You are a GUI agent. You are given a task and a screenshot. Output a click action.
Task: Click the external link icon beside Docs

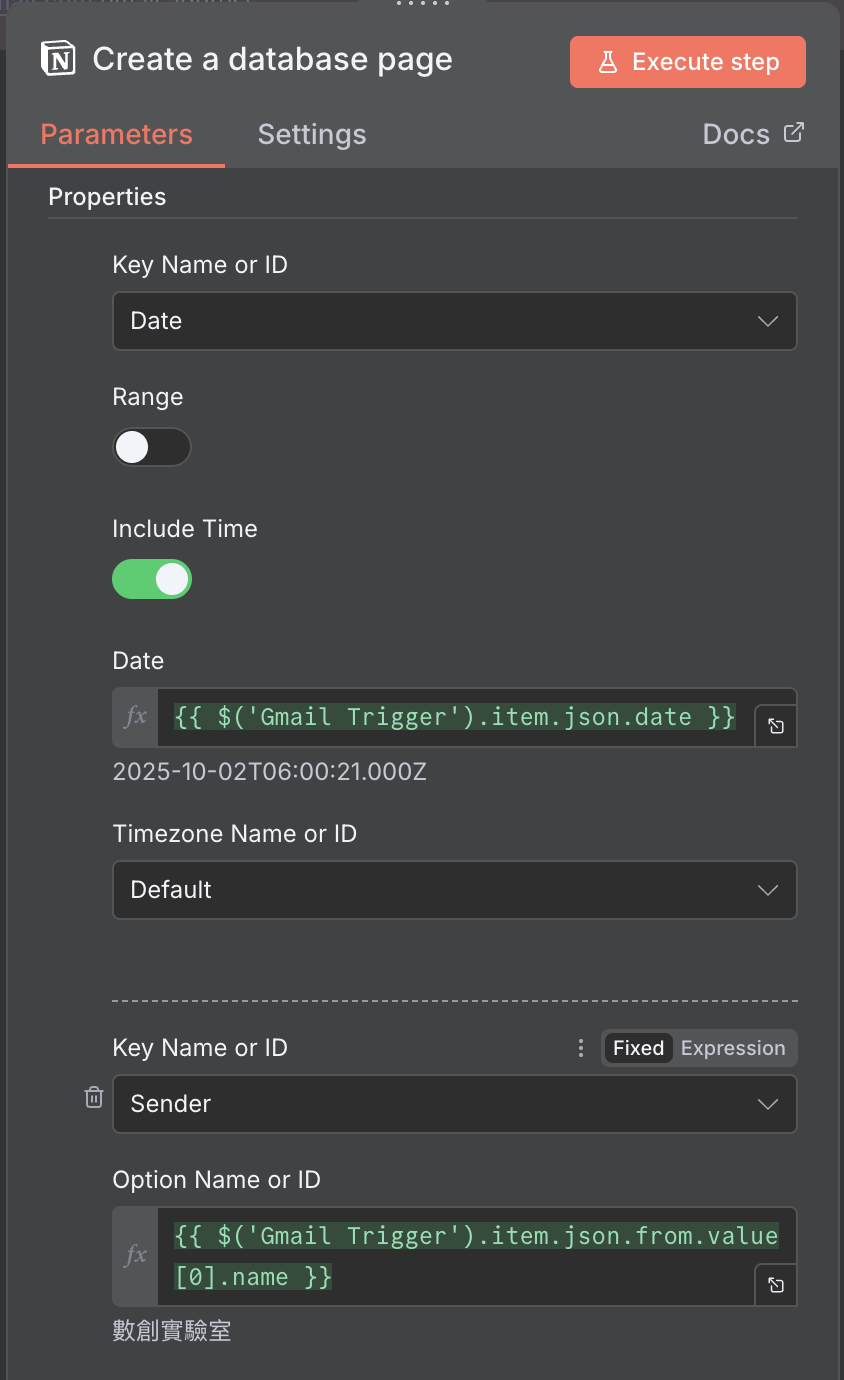(x=793, y=133)
